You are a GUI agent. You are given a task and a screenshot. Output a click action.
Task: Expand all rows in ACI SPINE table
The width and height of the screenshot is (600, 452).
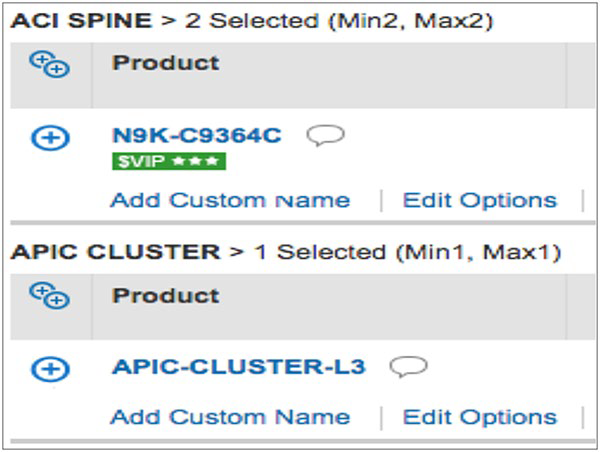coord(49,64)
